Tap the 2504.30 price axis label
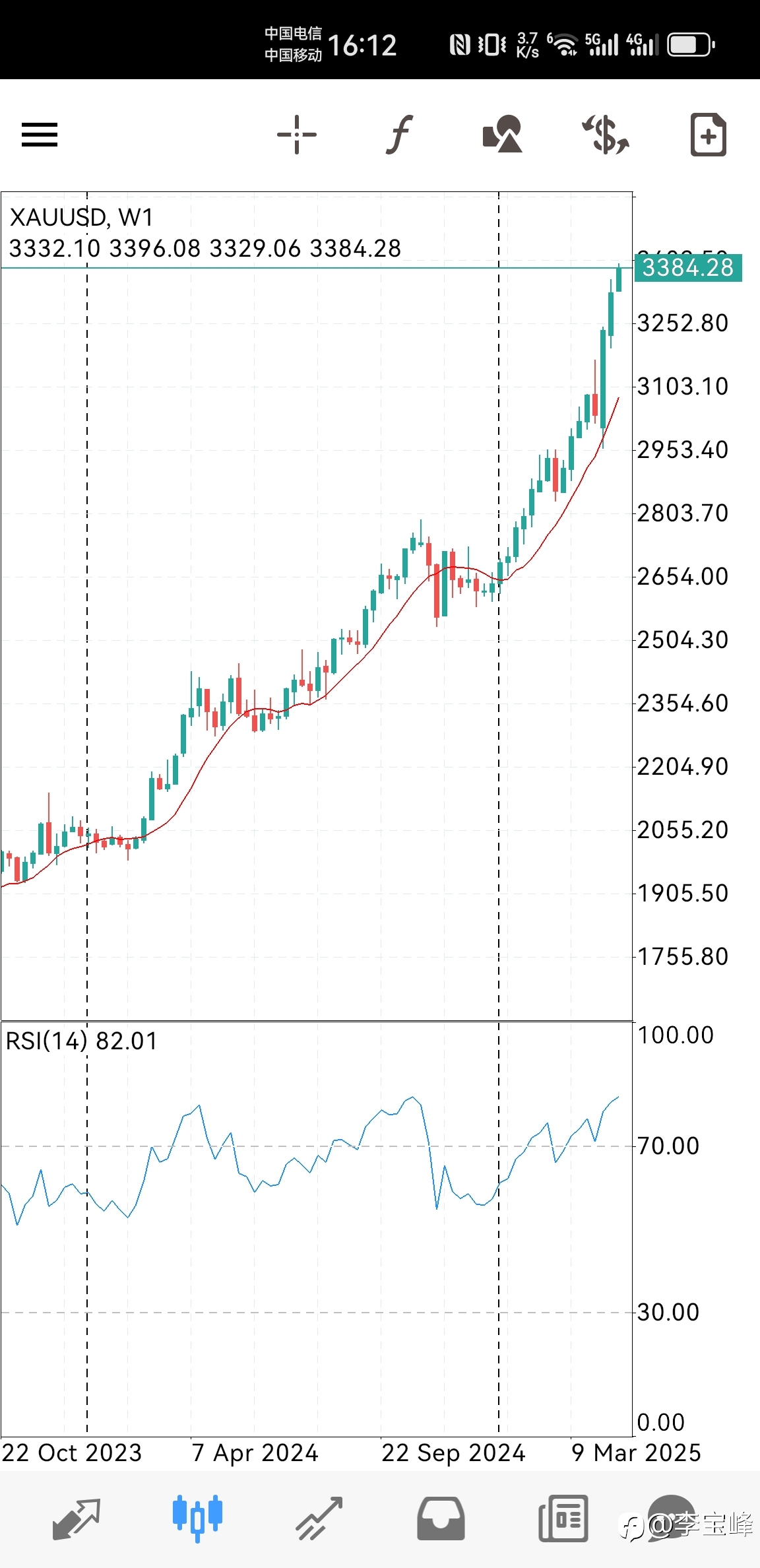 coord(683,640)
